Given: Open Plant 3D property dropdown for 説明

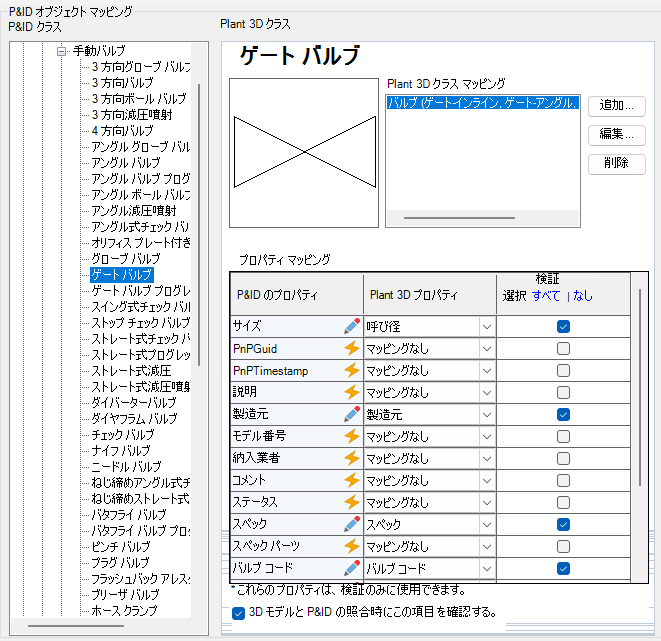Looking at the screenshot, I should (x=487, y=393).
